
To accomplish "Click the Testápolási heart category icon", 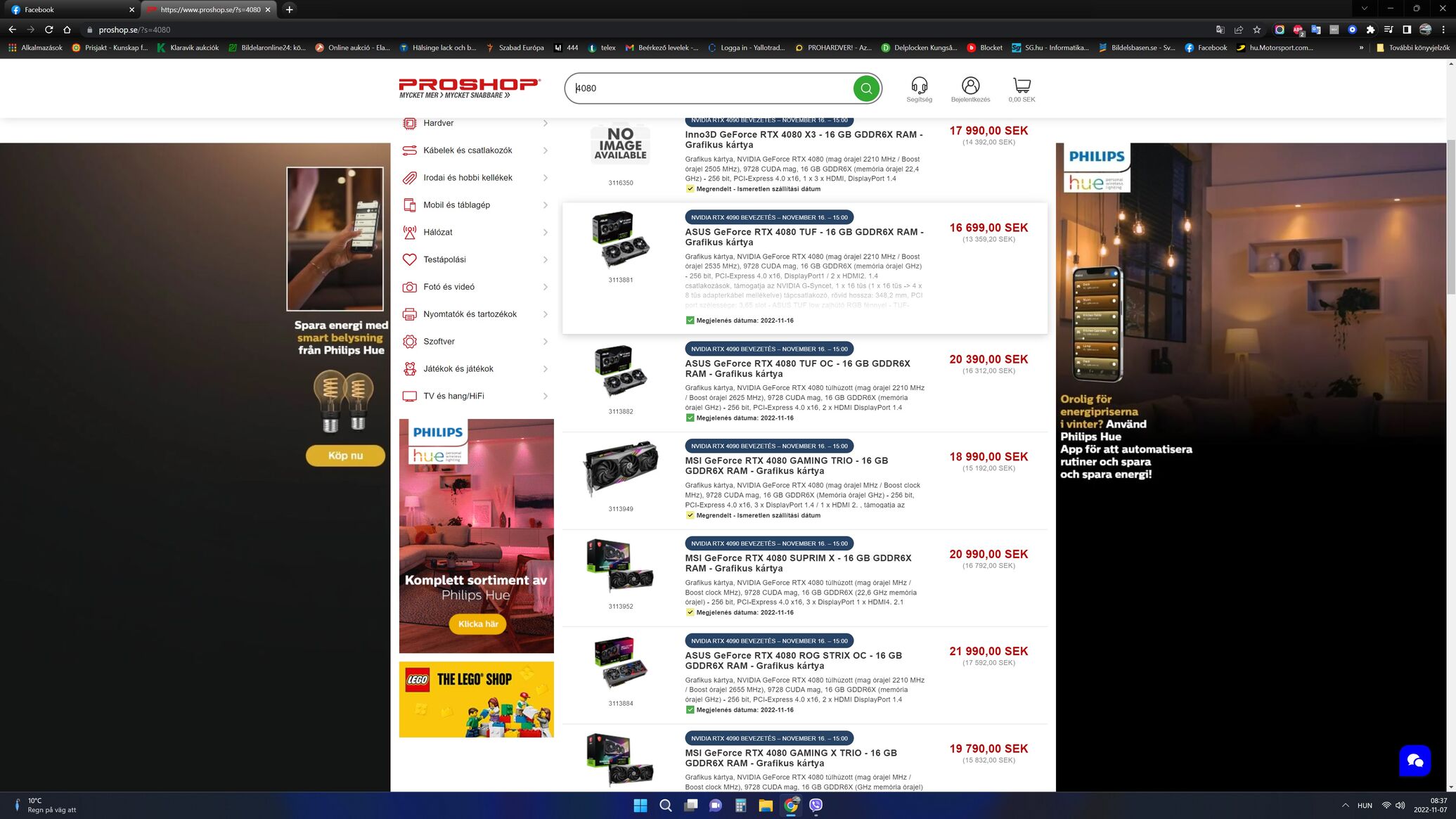I will click(x=409, y=260).
